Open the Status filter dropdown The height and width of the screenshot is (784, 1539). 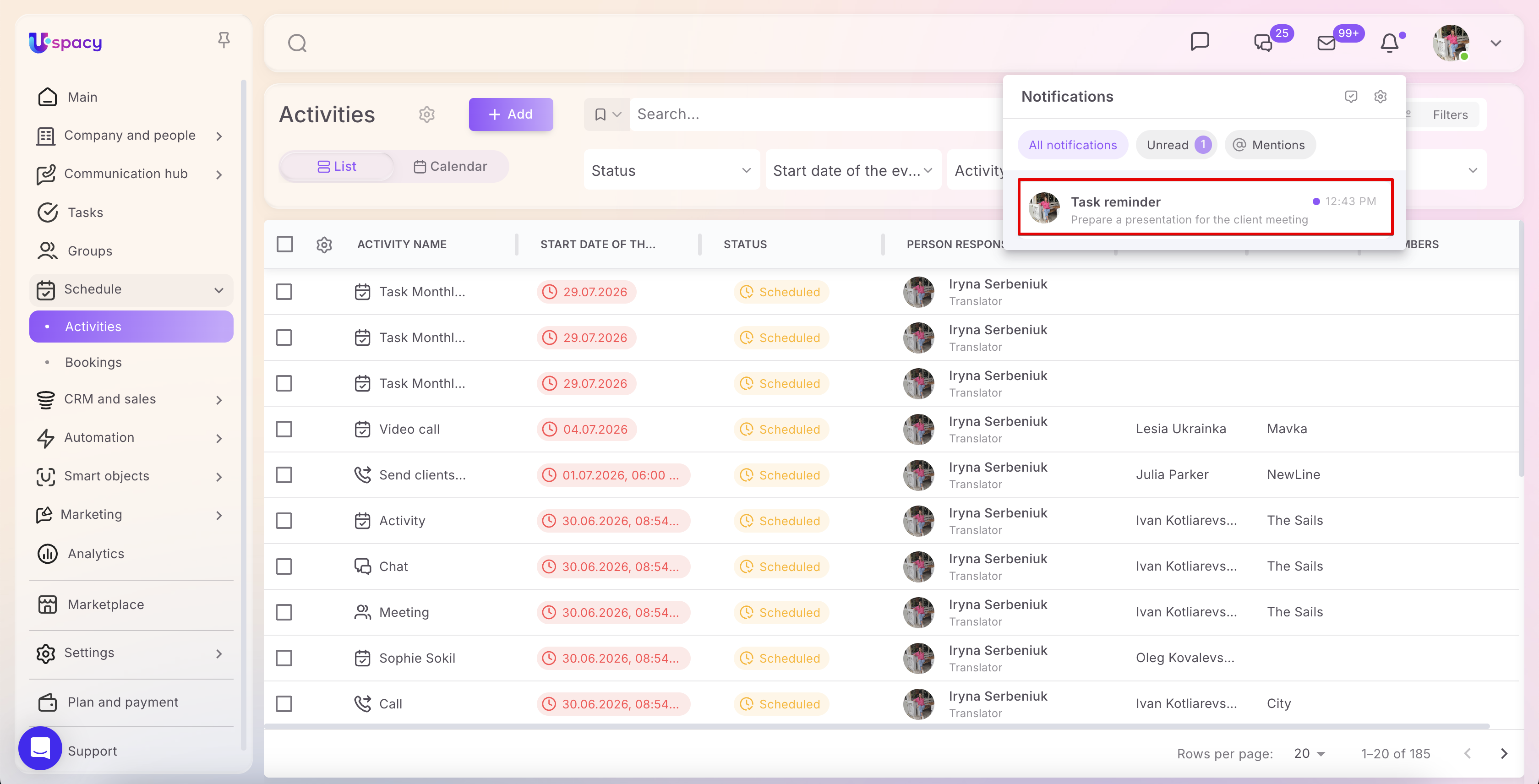(671, 170)
